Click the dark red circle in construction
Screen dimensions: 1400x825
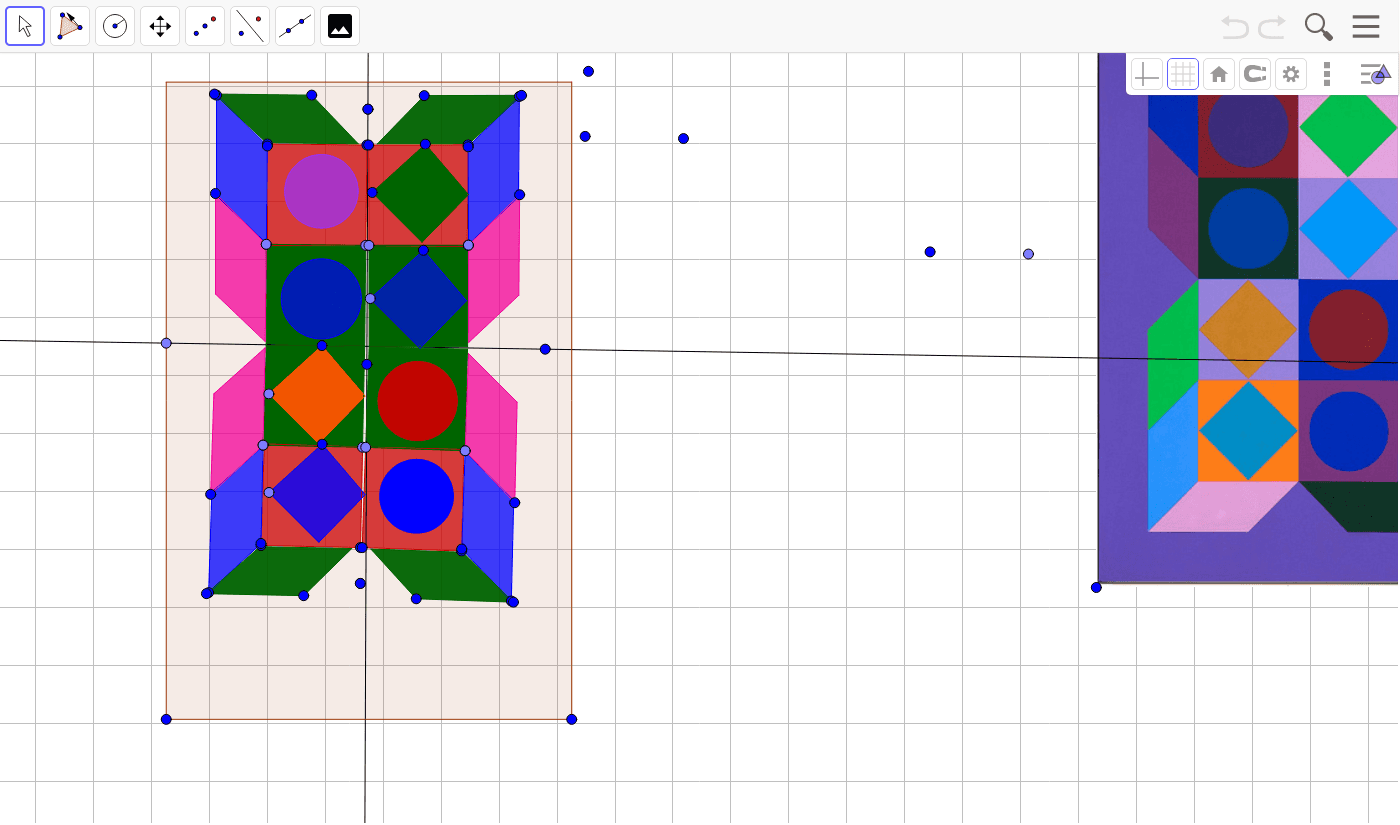417,401
